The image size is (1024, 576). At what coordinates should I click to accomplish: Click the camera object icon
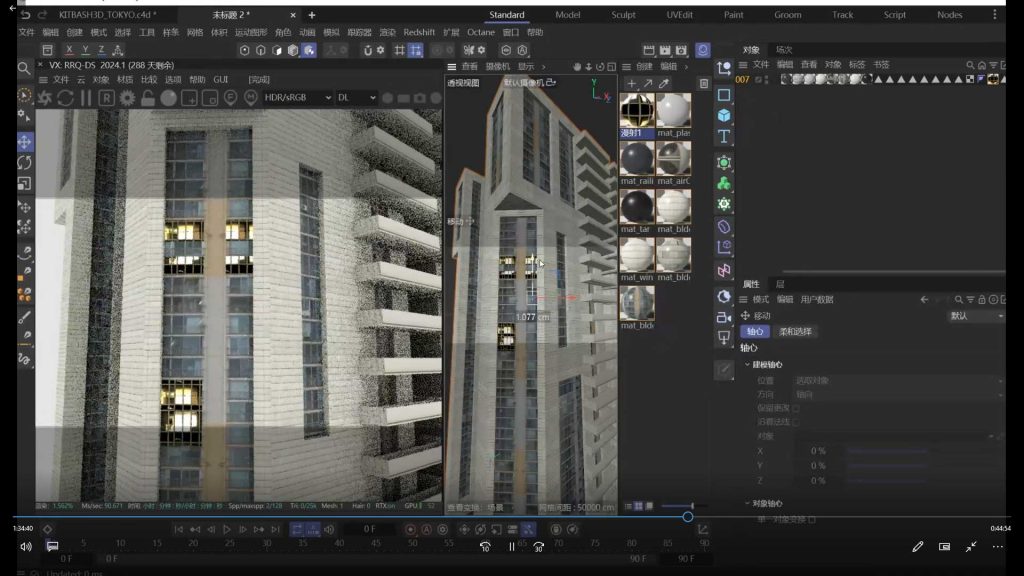[724, 317]
